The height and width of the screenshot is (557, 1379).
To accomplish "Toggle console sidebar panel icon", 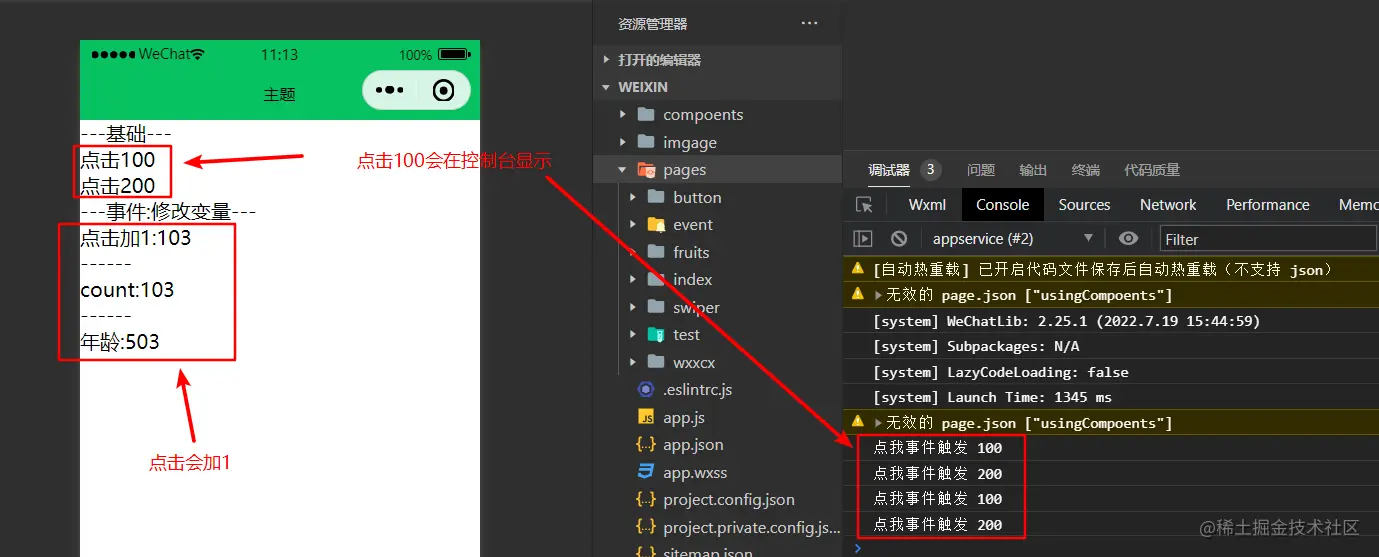I will pos(862,239).
